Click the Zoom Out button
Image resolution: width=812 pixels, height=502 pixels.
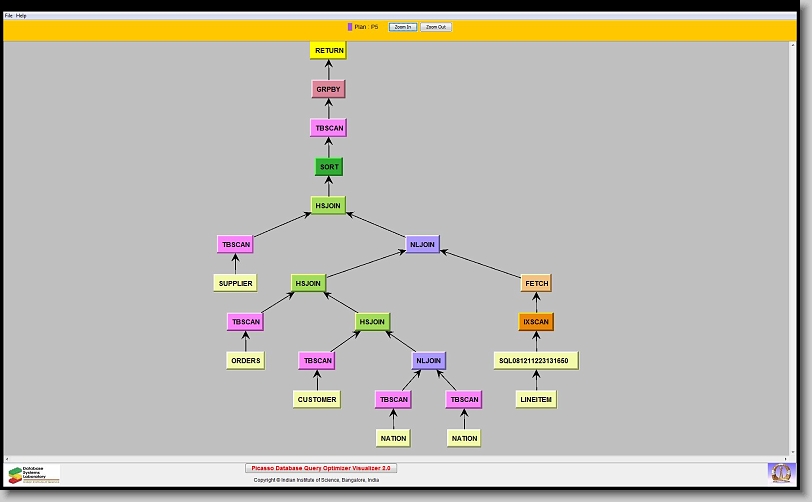point(435,27)
